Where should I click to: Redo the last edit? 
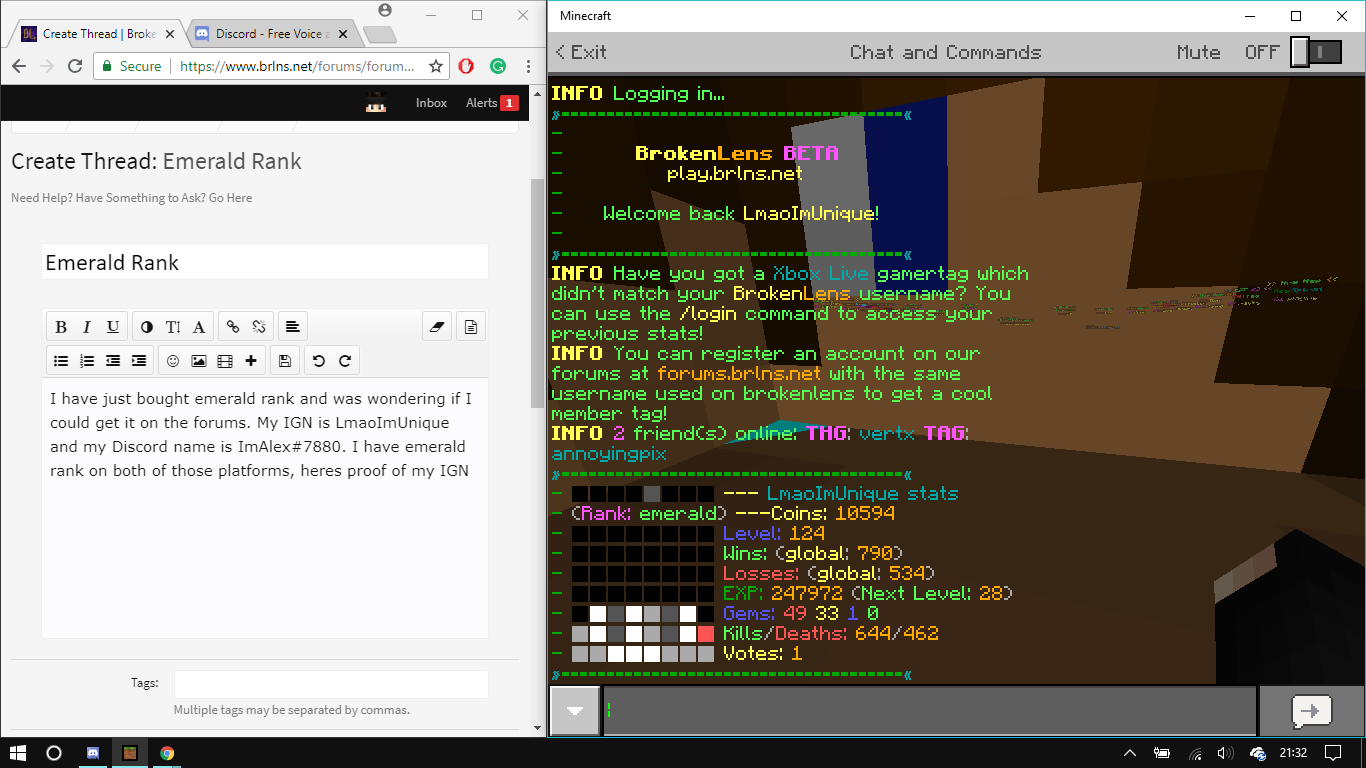click(x=345, y=360)
